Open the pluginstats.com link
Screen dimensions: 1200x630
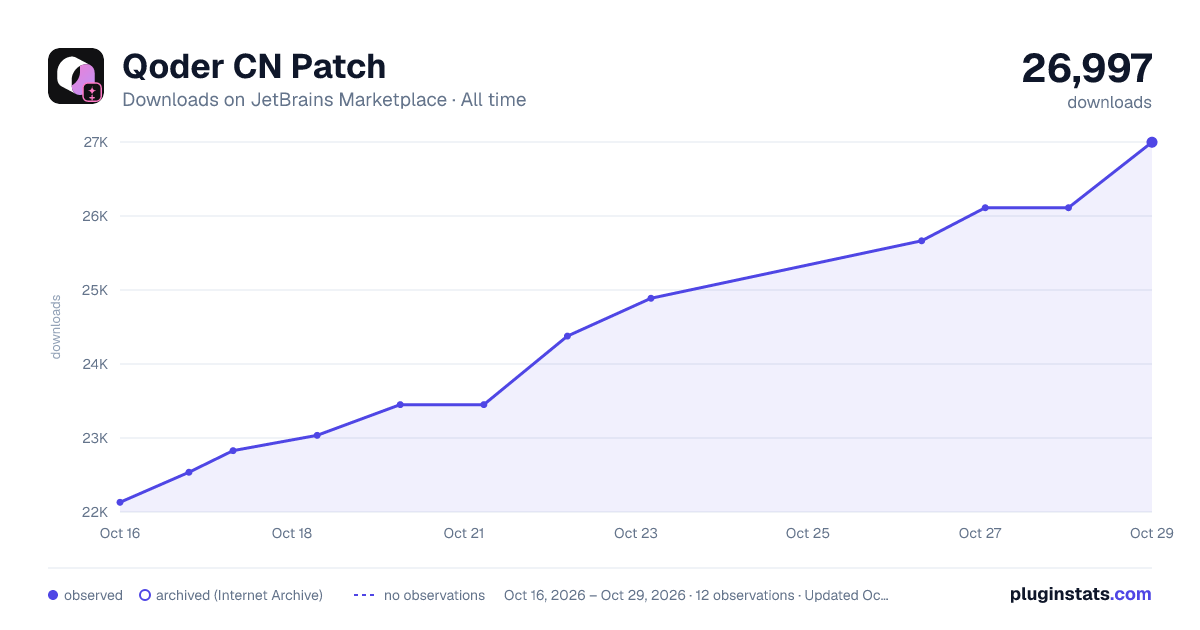click(1080, 594)
